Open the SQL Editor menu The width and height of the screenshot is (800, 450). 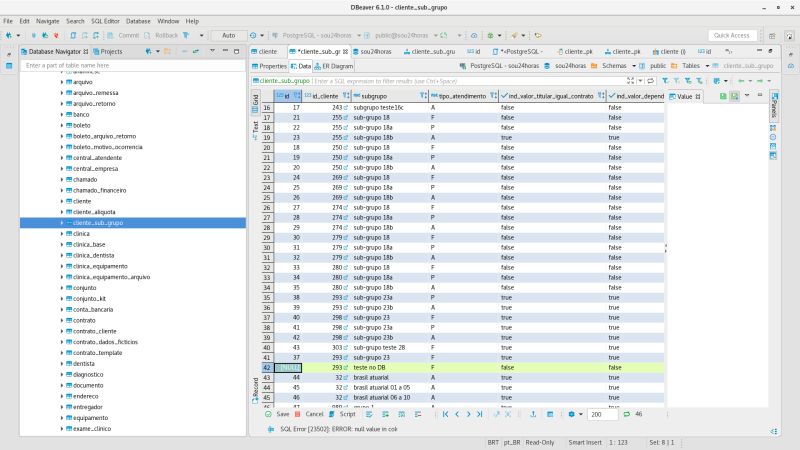point(105,21)
